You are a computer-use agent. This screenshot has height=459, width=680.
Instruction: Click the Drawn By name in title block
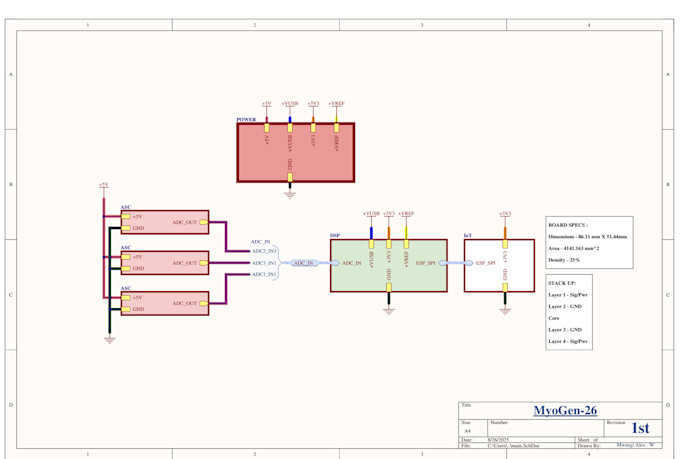tap(635, 445)
